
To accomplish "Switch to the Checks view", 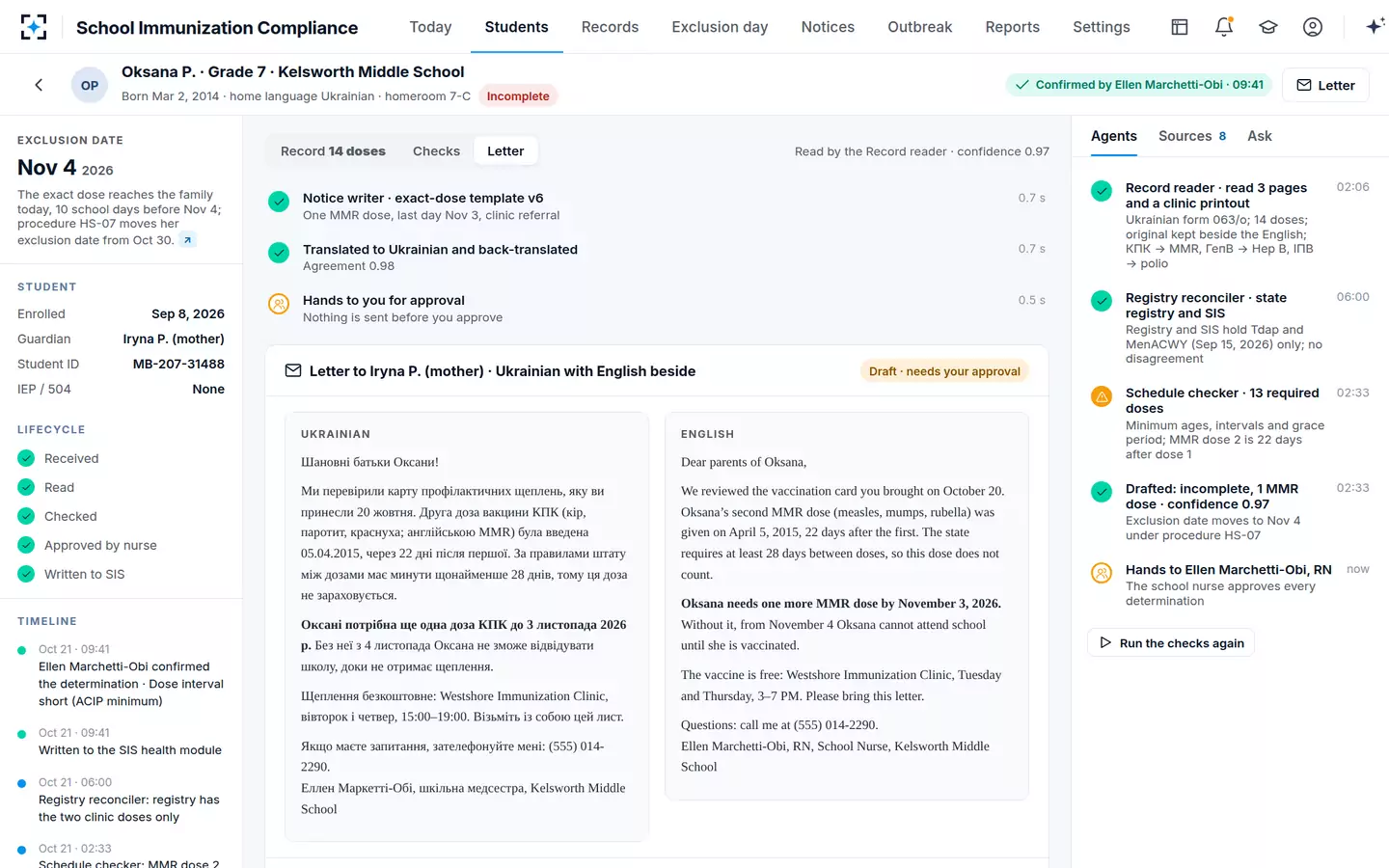I will (436, 151).
